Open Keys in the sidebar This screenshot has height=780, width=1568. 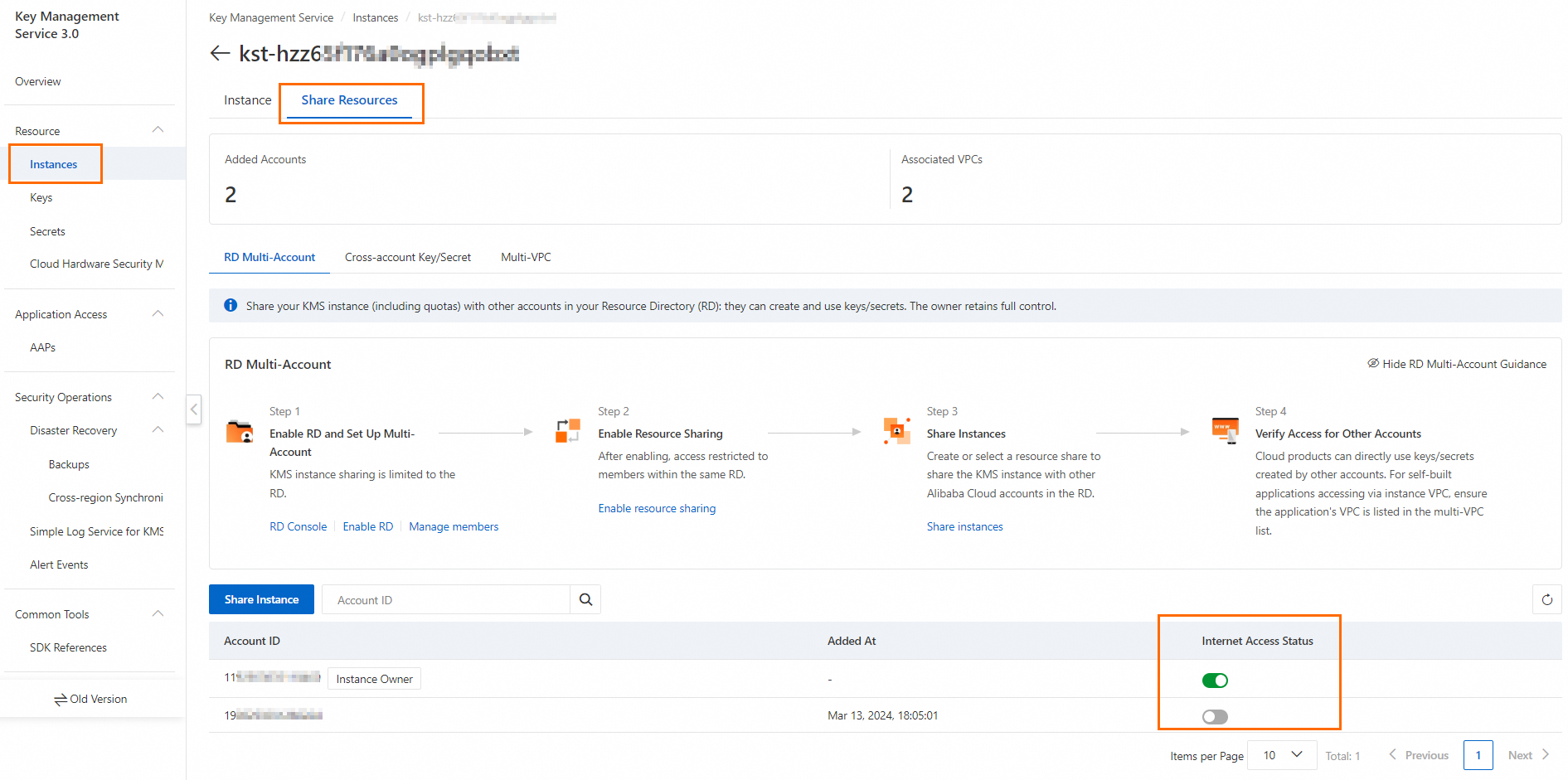coord(41,197)
